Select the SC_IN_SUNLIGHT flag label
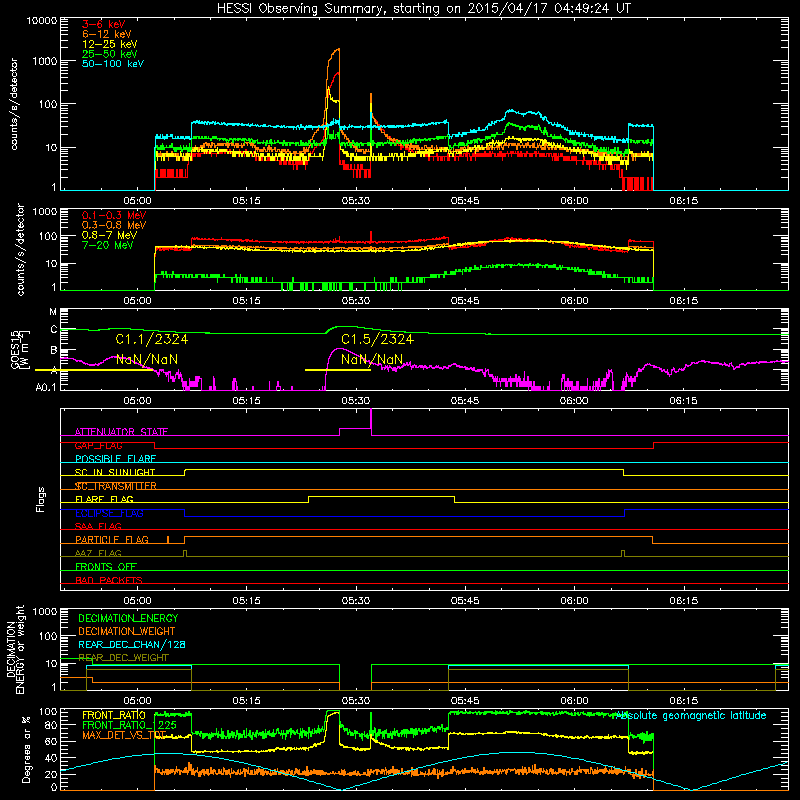800x800 pixels. [x=115, y=472]
